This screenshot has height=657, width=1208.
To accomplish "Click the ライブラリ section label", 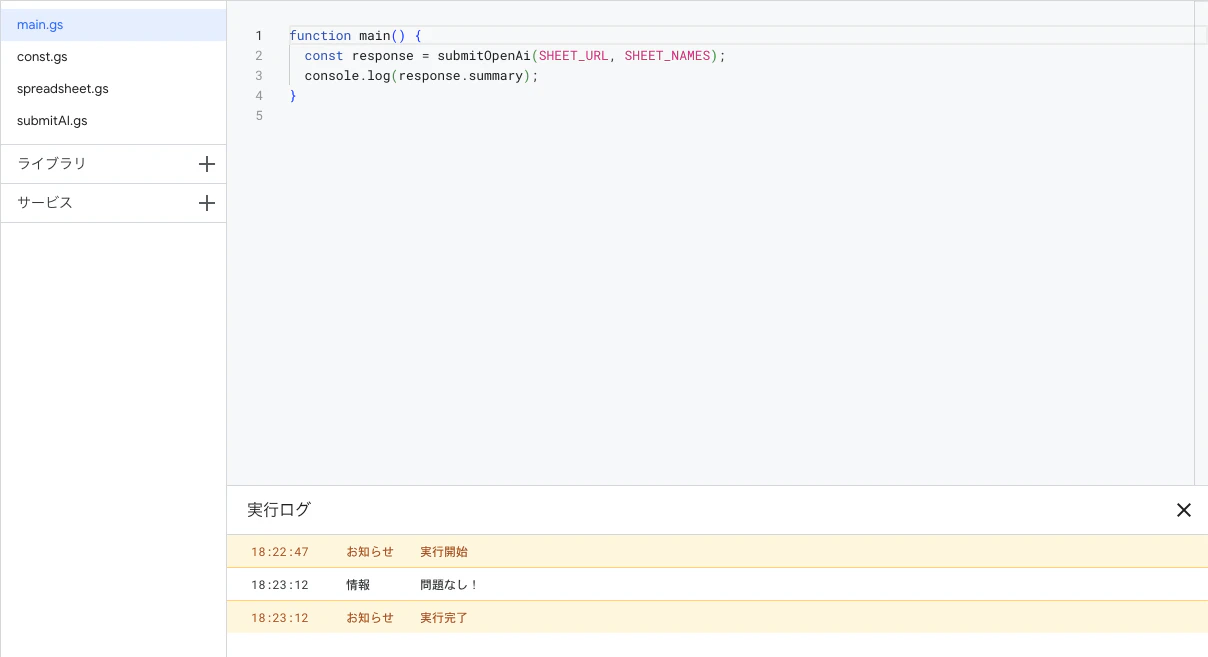I will (x=52, y=164).
